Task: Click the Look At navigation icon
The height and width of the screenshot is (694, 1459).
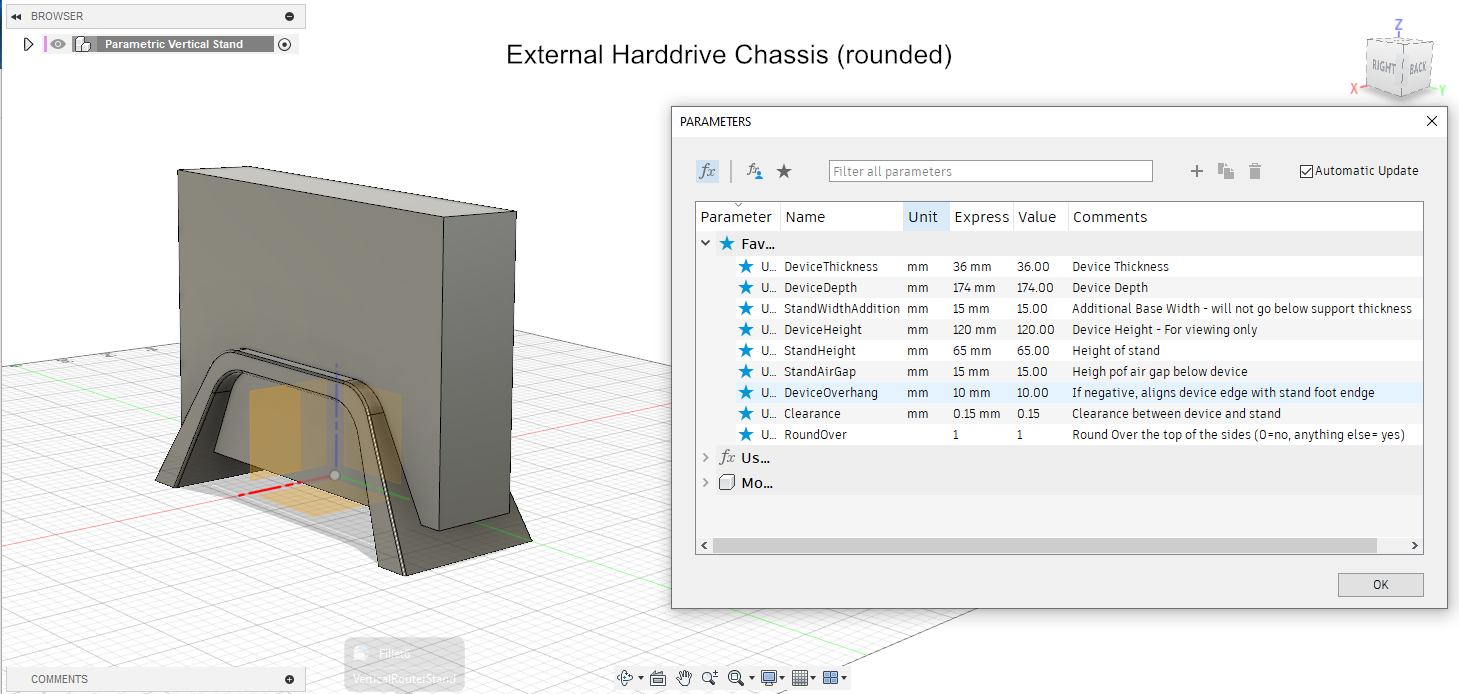Action: click(657, 677)
